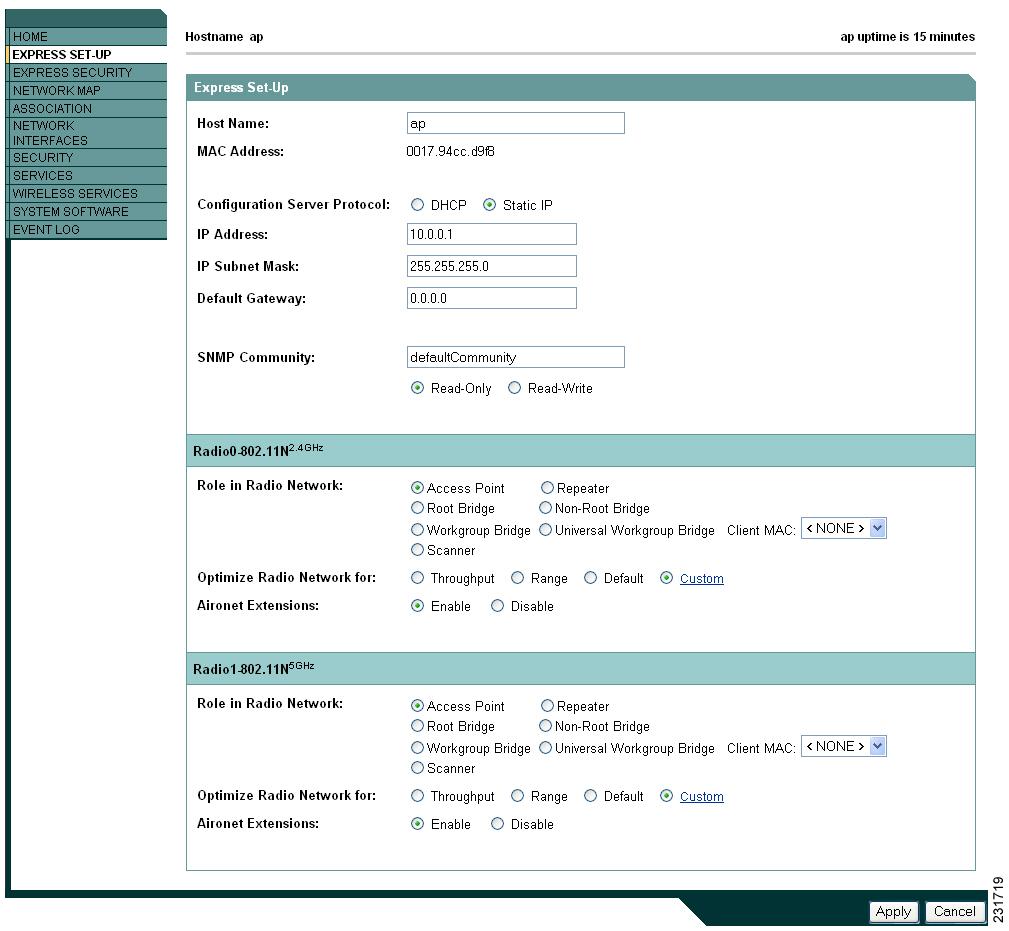This screenshot has width=1009, height=931.
Task: Open WIRELESS SERVICES page
Action: pos(87,194)
